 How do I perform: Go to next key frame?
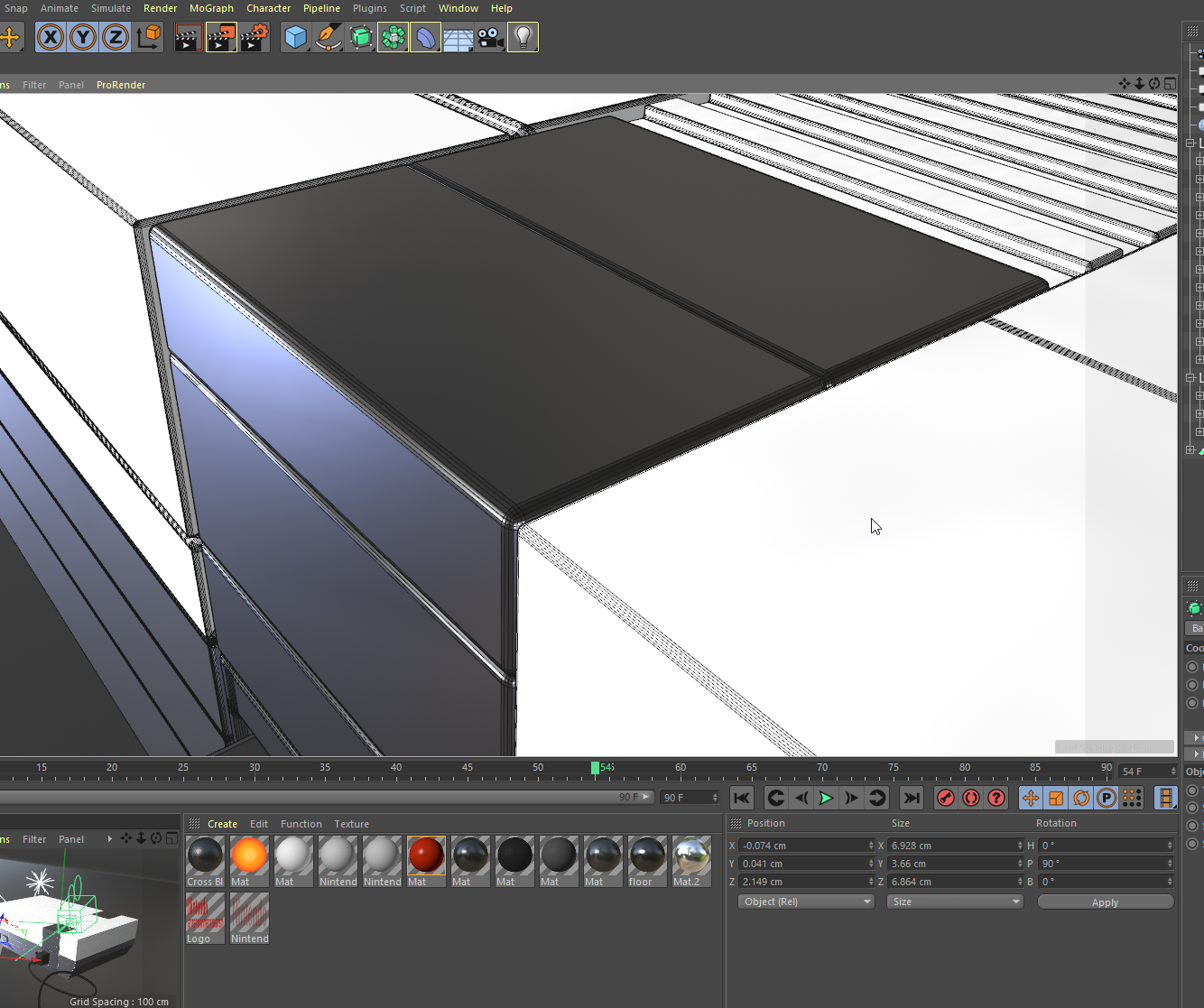click(x=876, y=798)
